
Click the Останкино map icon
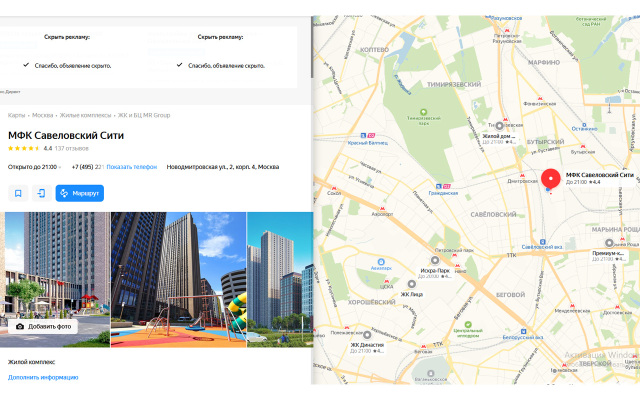[x=584, y=124]
